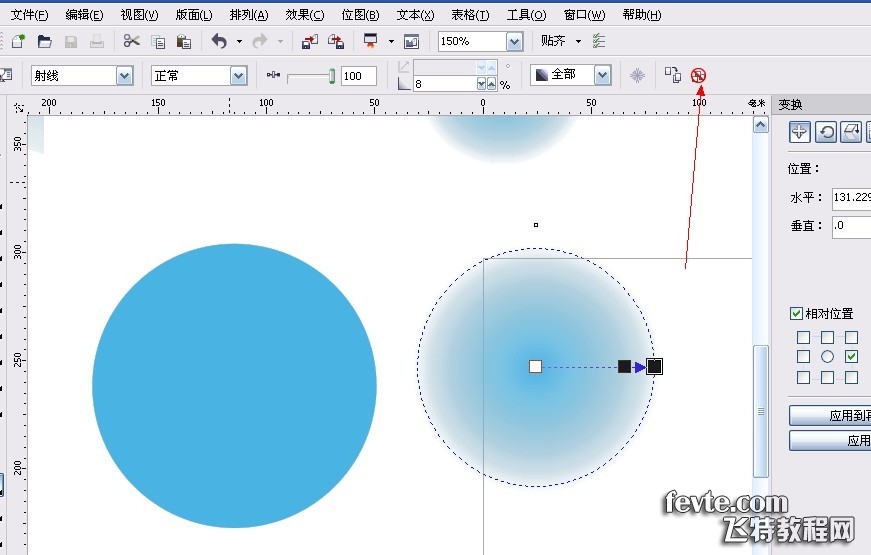Click the Open folder icon
Image resolution: width=871 pixels, height=555 pixels.
click(45, 41)
